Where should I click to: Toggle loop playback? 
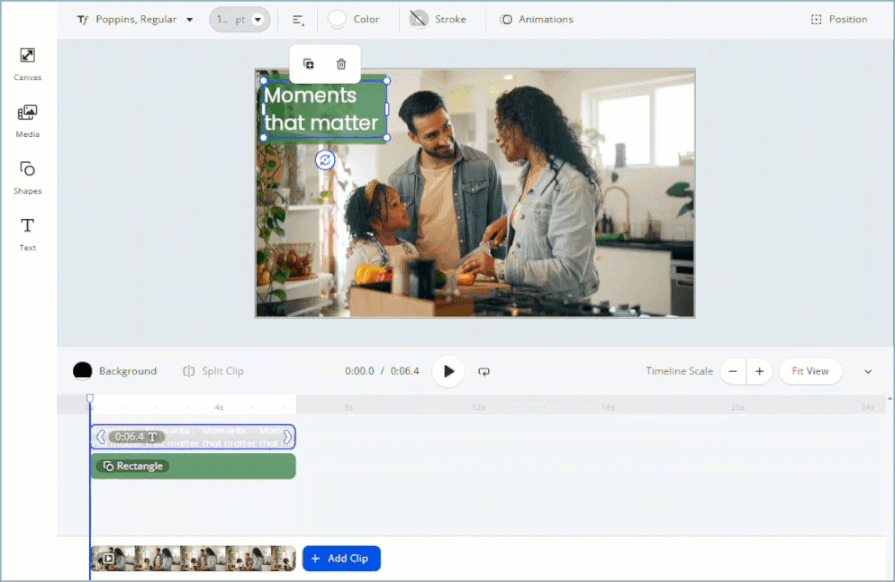[484, 371]
